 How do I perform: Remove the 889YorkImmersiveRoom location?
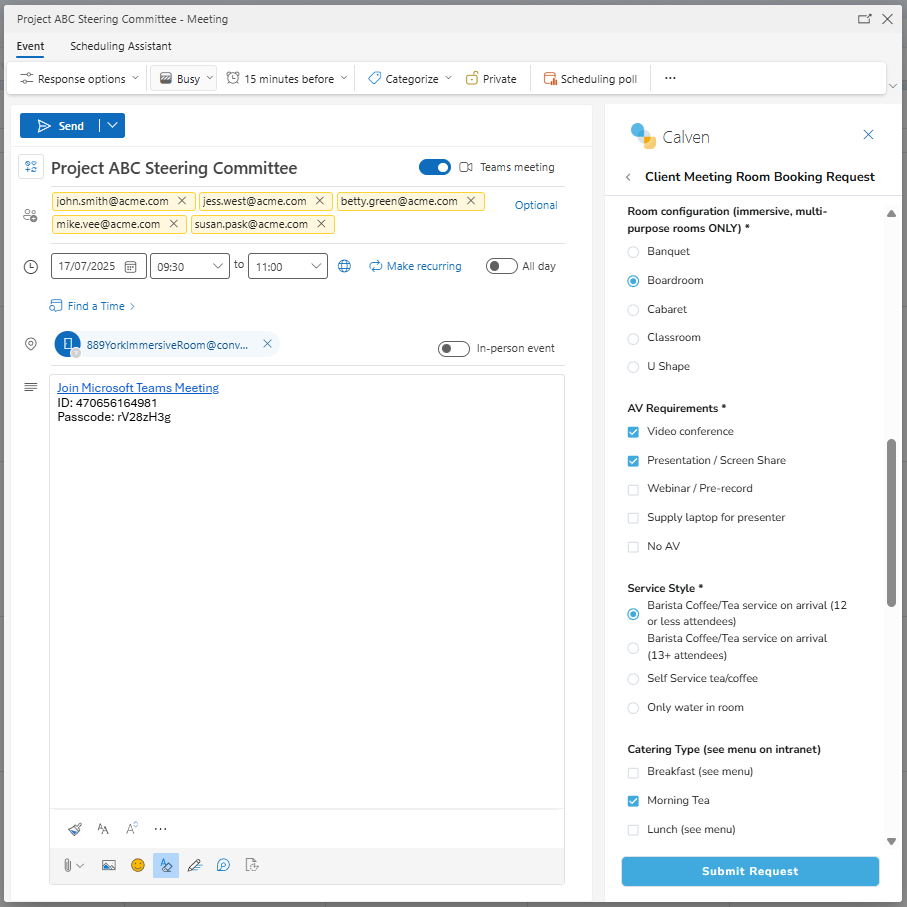tap(267, 344)
